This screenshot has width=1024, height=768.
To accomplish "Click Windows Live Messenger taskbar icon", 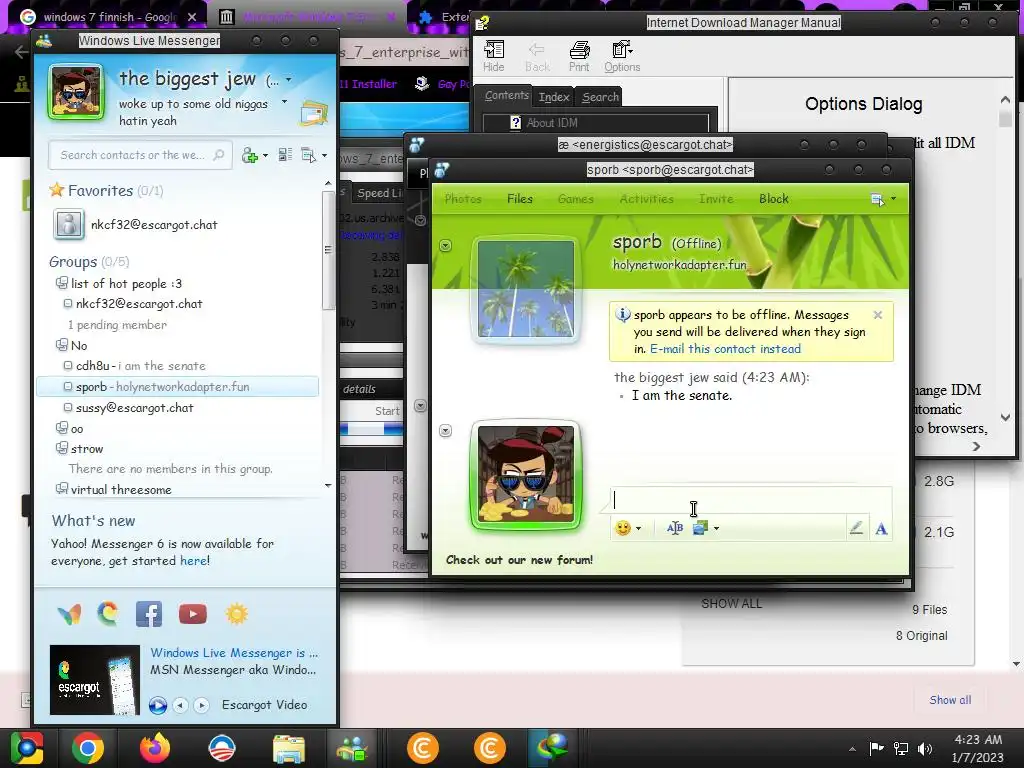I will pos(352,748).
